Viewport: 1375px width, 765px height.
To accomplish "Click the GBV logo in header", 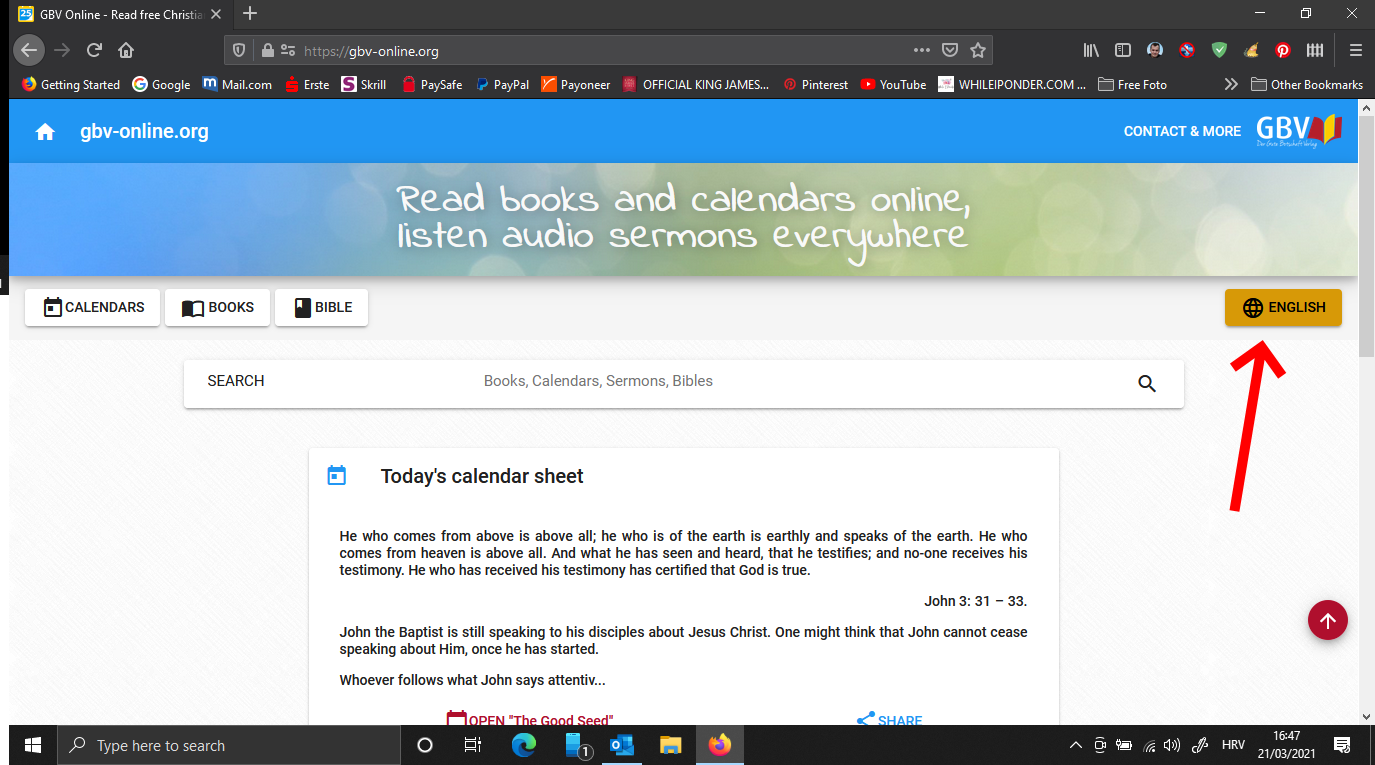I will (1298, 131).
